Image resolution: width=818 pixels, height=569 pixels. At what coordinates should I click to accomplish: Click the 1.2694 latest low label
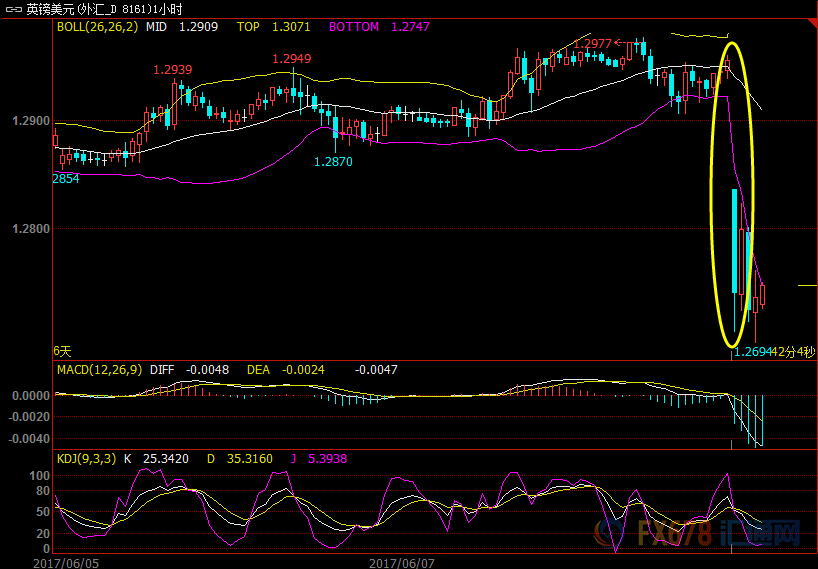coord(751,352)
